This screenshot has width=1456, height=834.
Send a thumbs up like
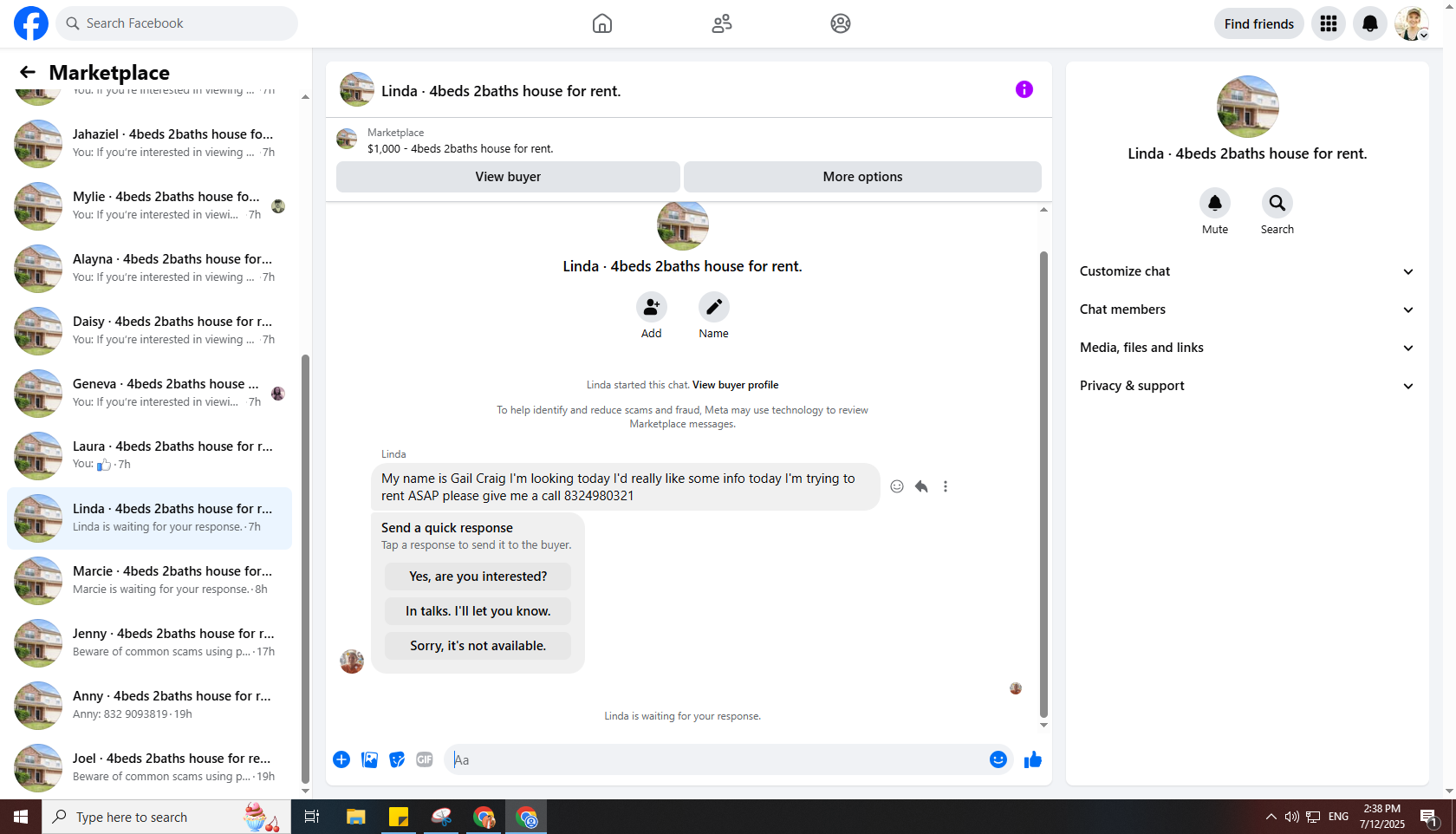point(1033,759)
